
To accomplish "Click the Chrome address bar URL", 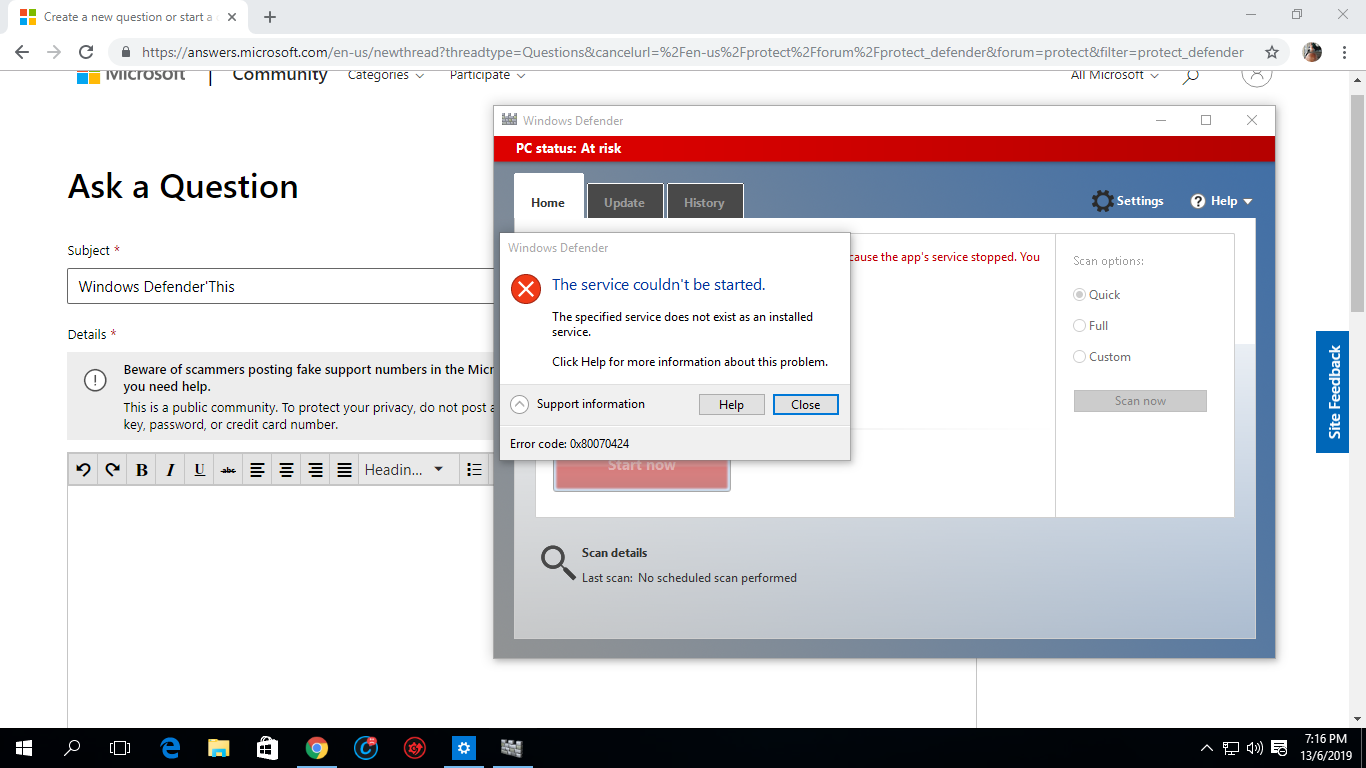I will tap(692, 52).
